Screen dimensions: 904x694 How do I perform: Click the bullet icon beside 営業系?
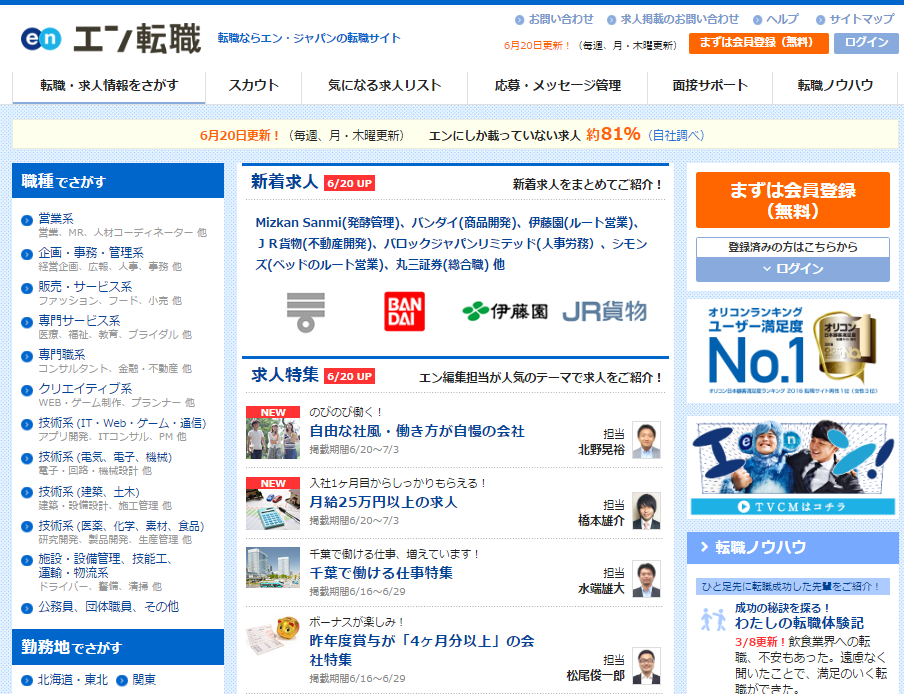27,220
